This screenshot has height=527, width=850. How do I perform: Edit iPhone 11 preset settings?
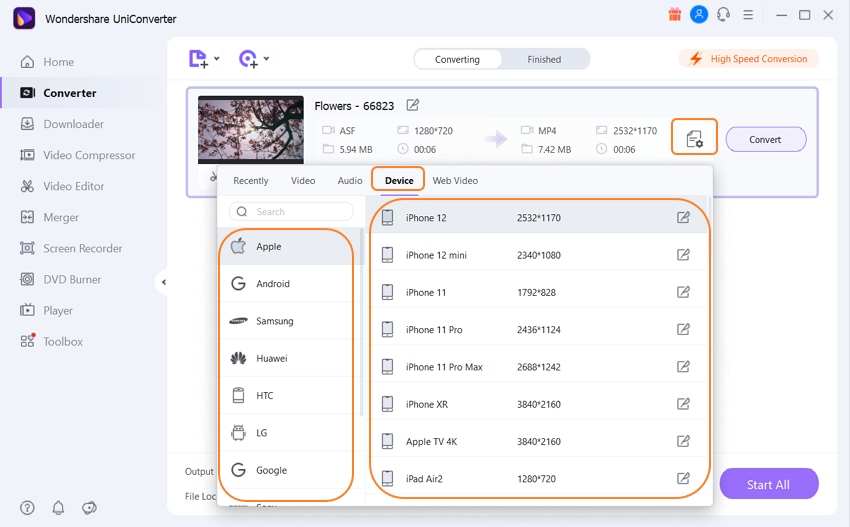pos(683,292)
